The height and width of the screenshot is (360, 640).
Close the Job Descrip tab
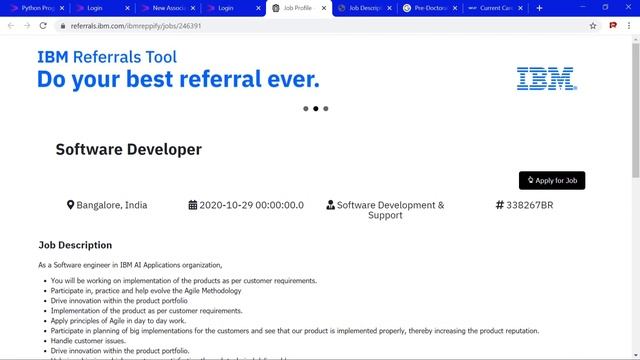tap(389, 8)
